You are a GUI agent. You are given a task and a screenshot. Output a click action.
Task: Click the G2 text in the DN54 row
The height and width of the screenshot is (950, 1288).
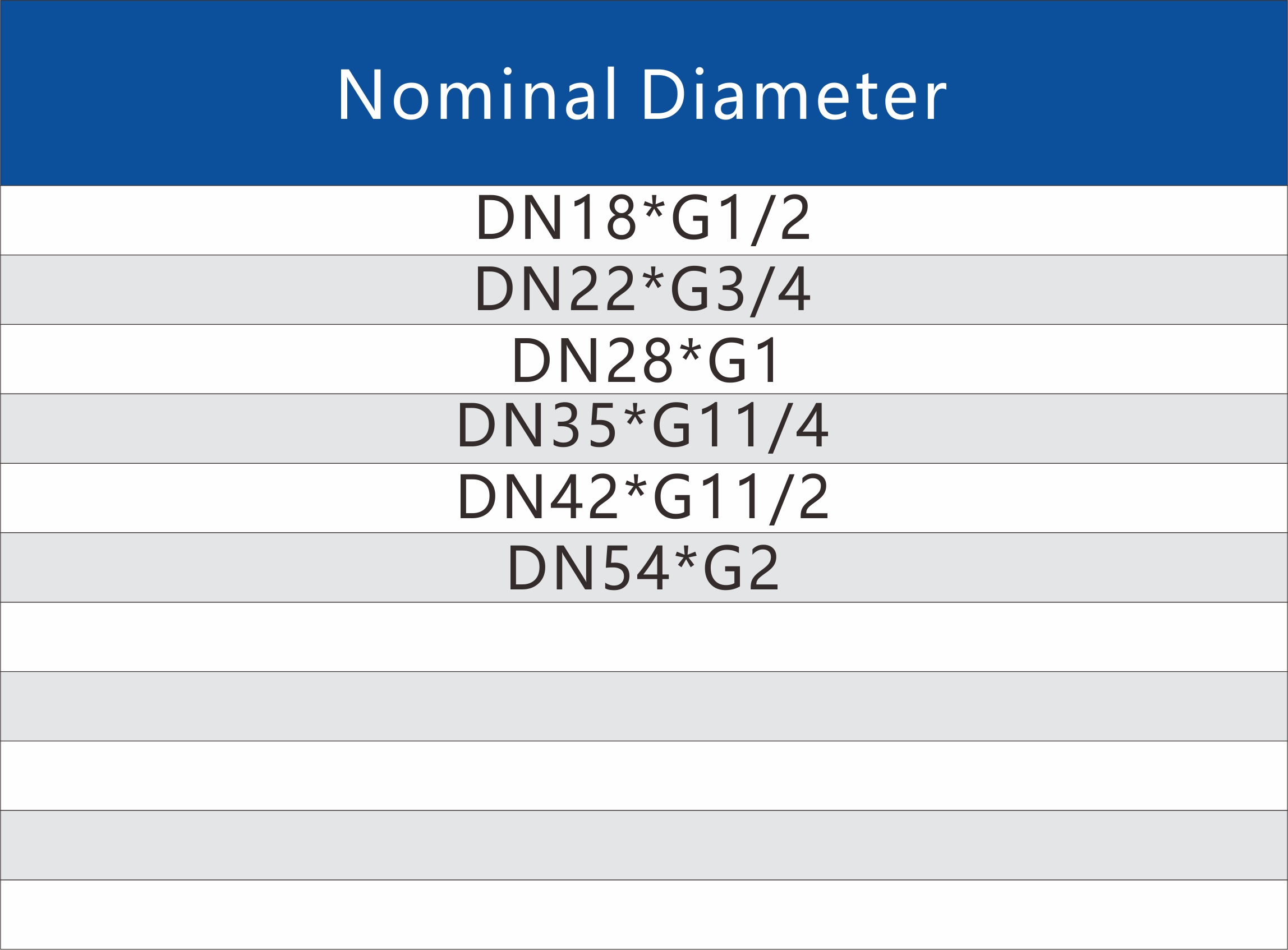pos(741,568)
